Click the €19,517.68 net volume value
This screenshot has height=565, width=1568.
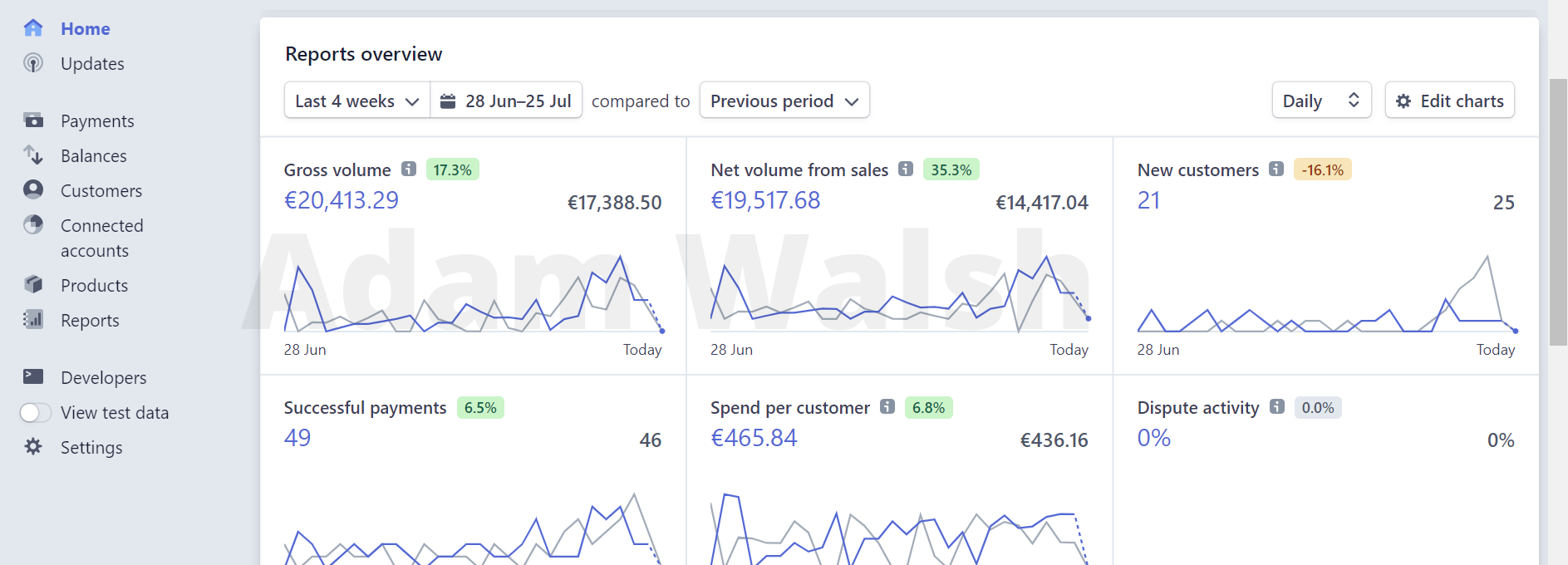click(765, 200)
